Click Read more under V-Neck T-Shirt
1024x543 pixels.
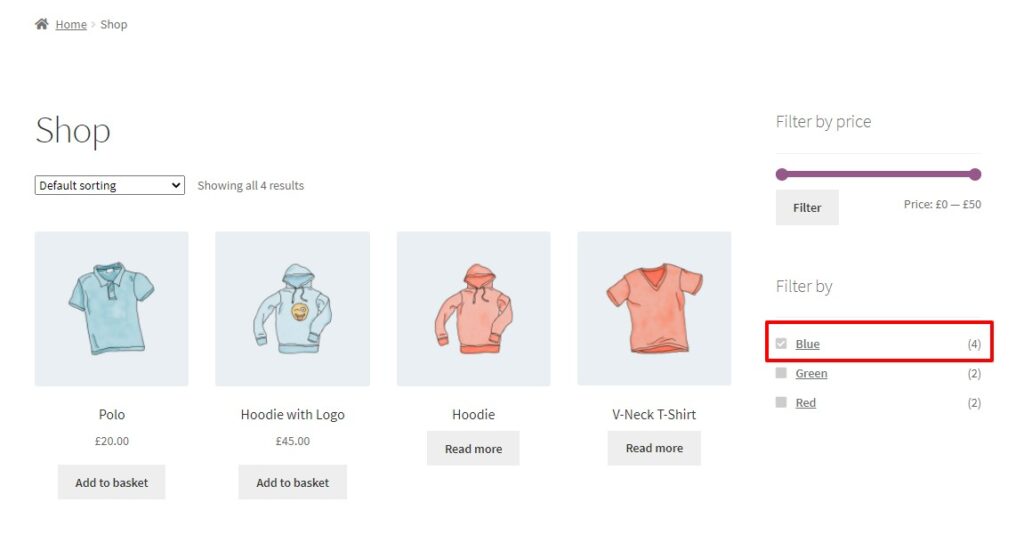click(x=654, y=448)
